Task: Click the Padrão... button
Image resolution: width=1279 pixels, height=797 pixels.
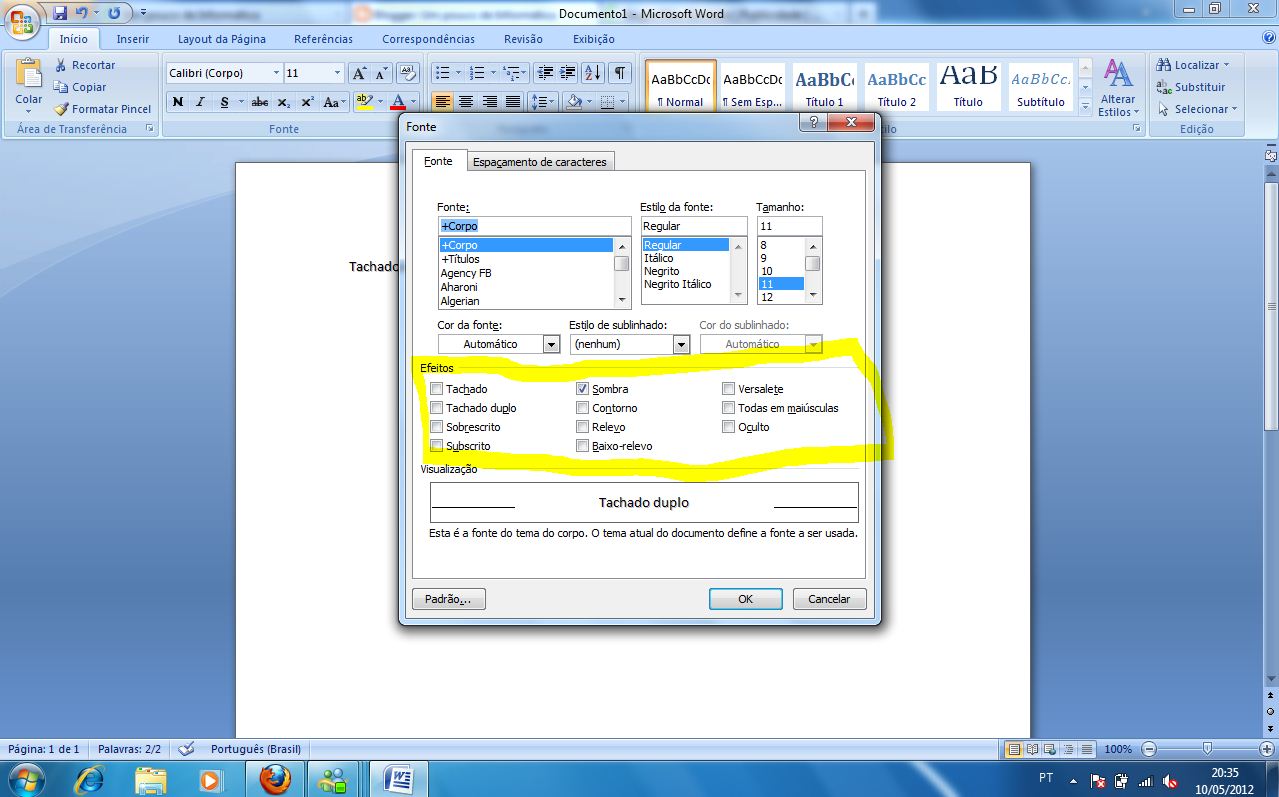Action: point(448,599)
